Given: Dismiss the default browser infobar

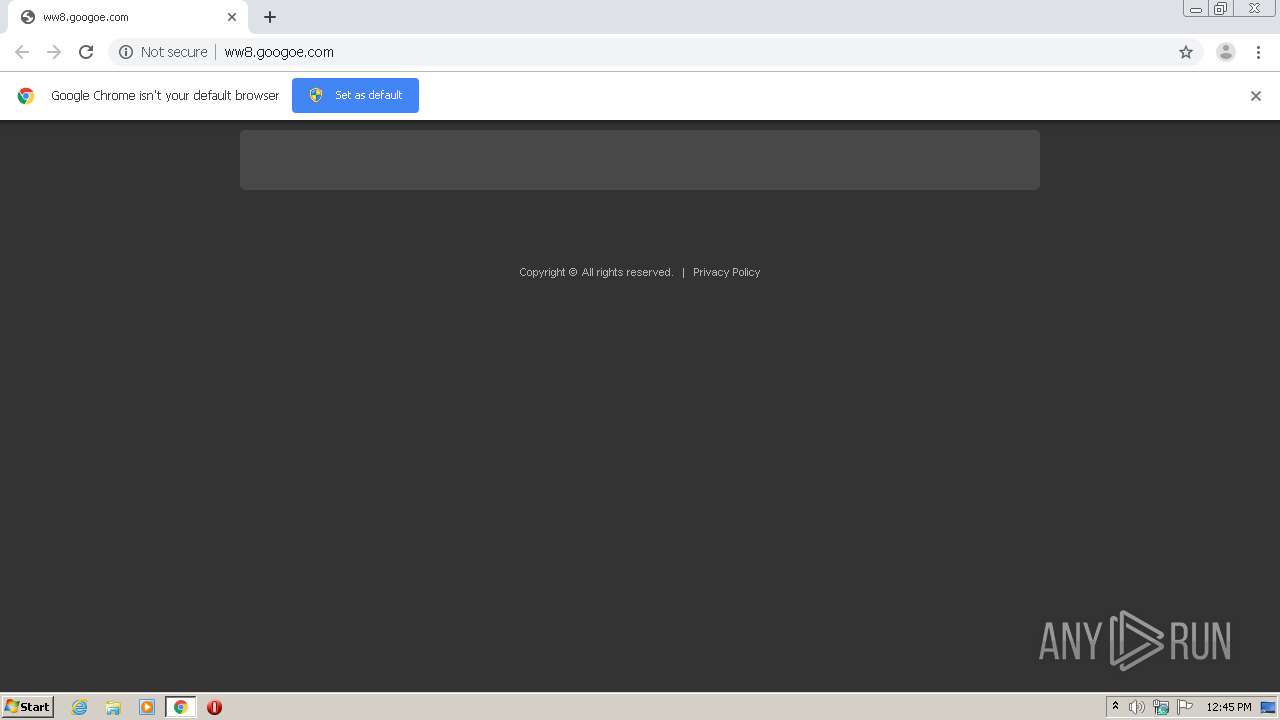Looking at the screenshot, I should [1256, 96].
